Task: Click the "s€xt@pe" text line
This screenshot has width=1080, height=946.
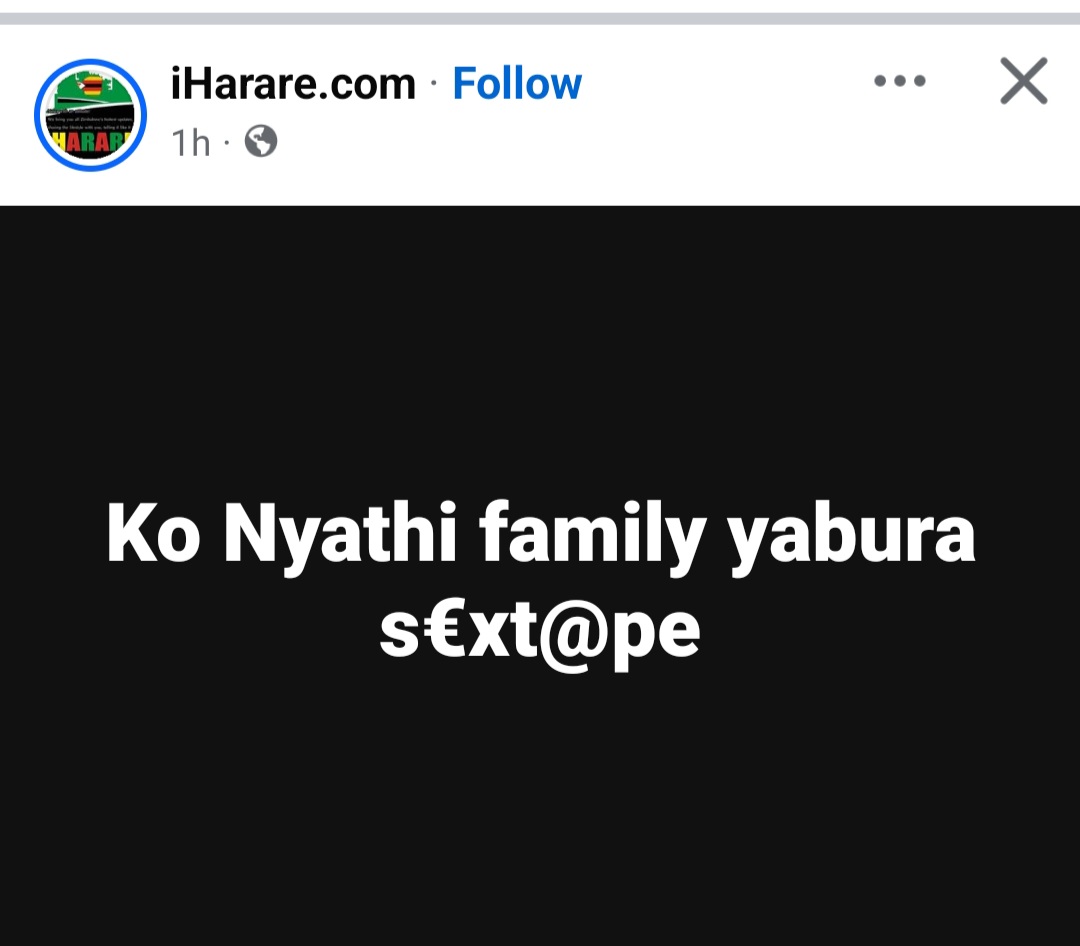Action: [540, 633]
